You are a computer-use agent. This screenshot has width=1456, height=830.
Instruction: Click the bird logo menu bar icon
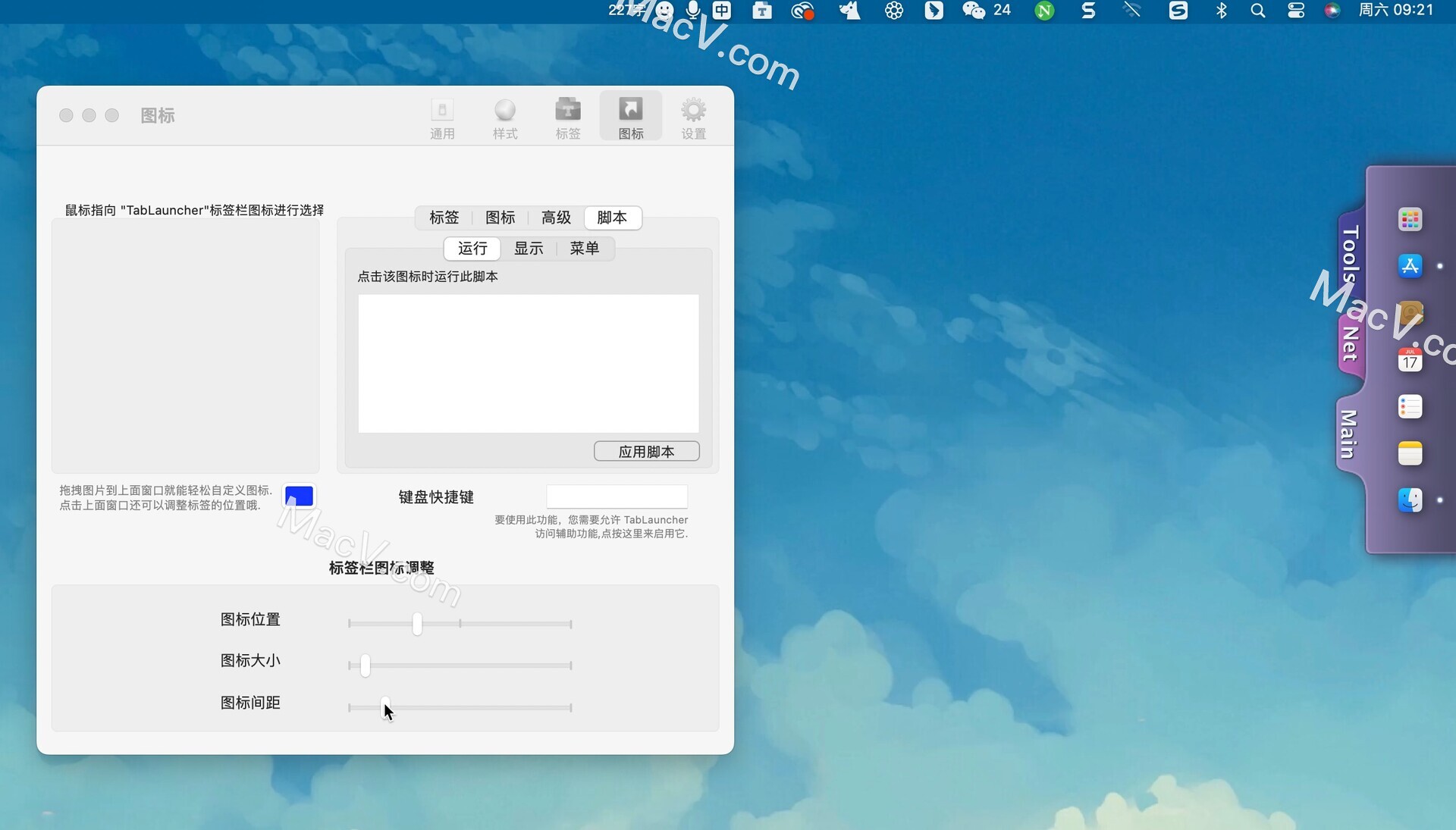coord(934,10)
